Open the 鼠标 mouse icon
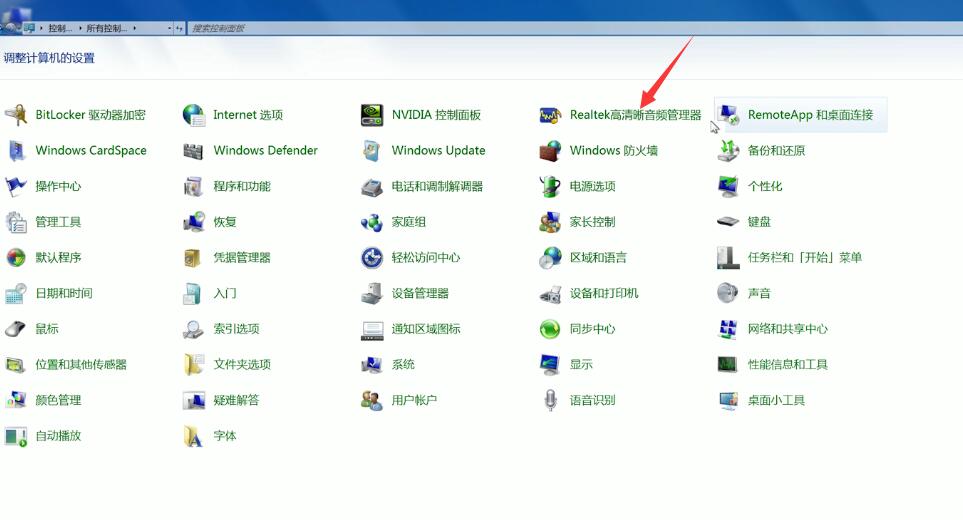This screenshot has width=963, height=520. 16,328
